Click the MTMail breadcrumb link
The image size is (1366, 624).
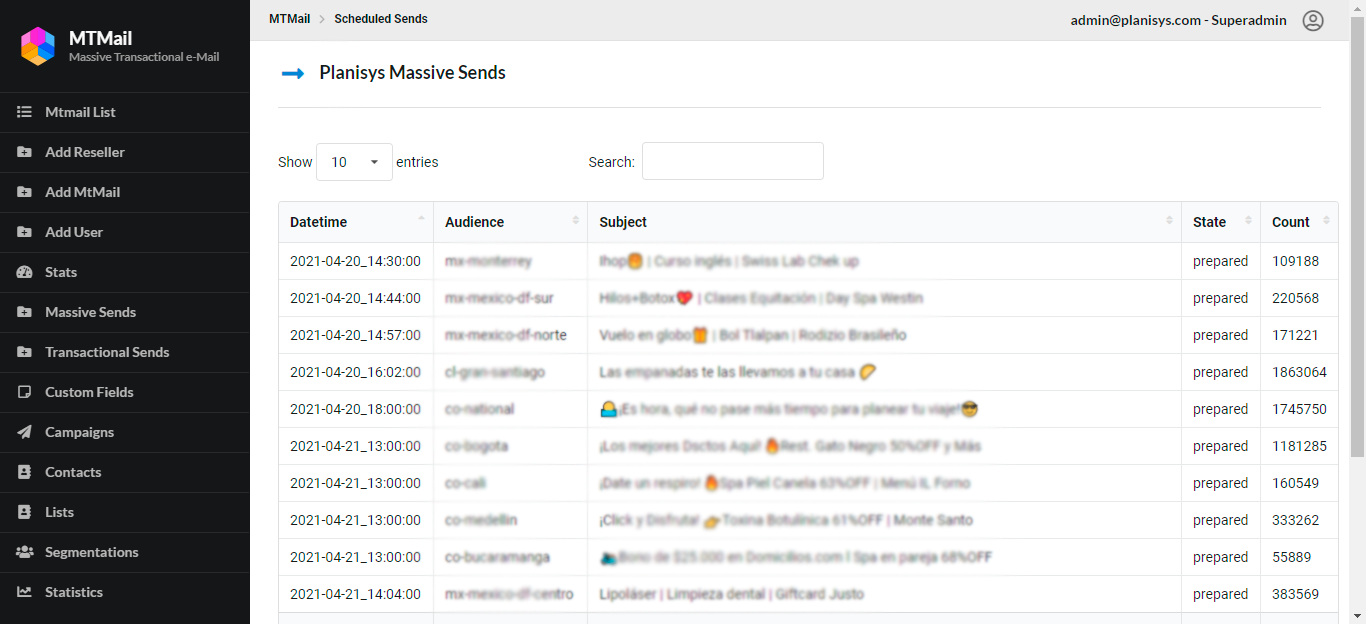click(289, 19)
